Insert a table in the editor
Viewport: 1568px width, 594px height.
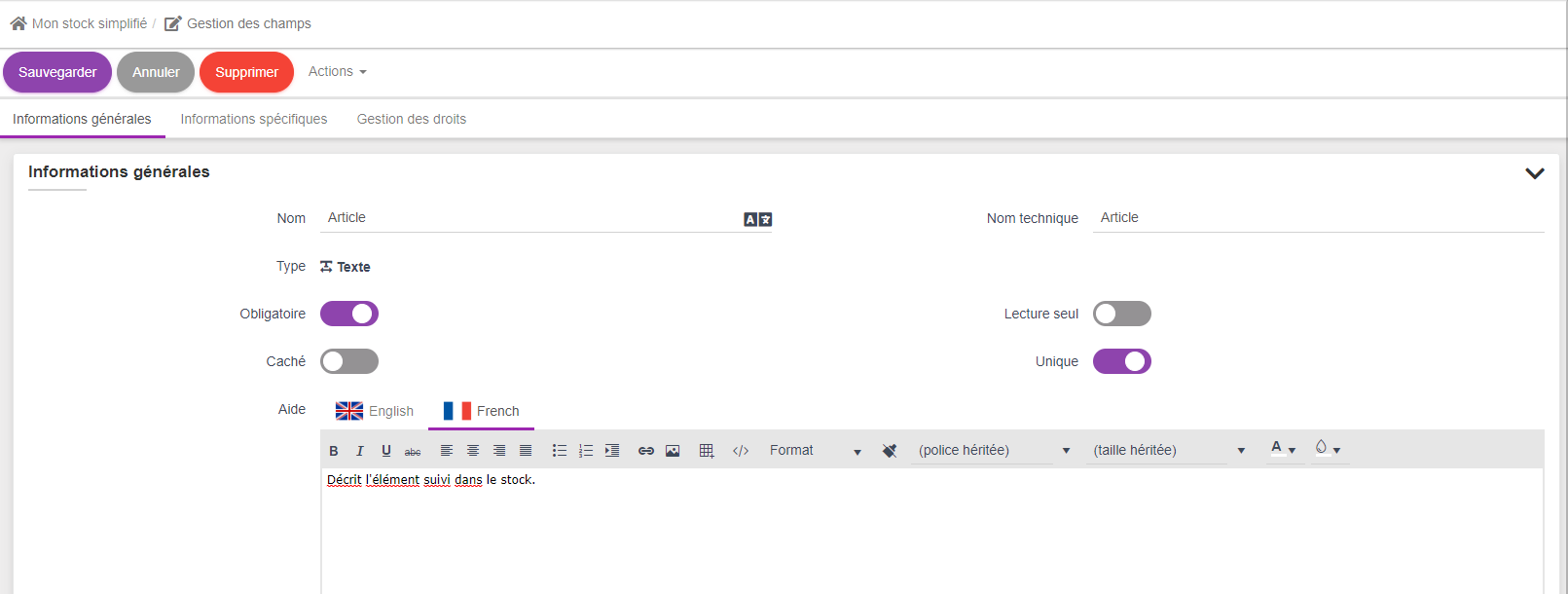(707, 451)
